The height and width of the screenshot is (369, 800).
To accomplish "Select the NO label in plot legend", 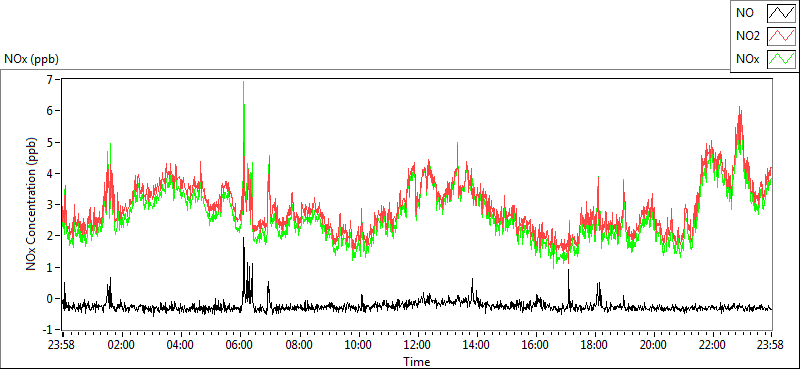I will click(743, 13).
